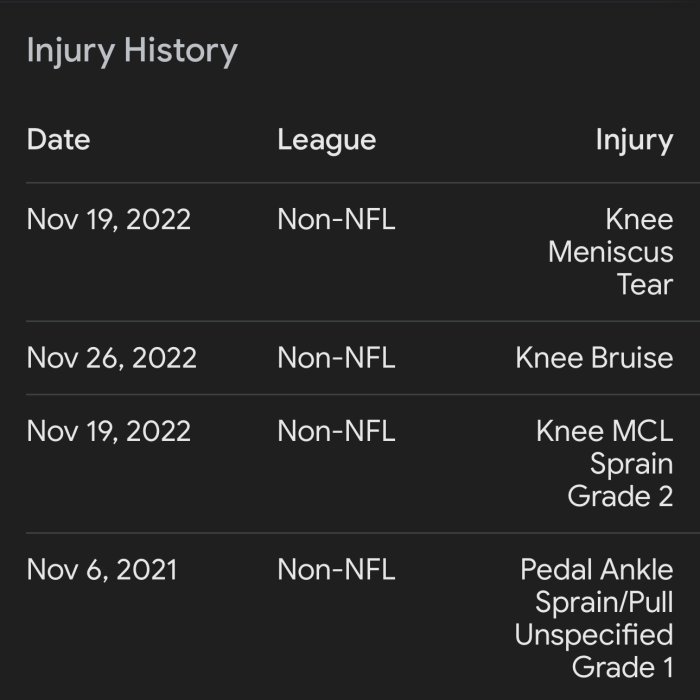The width and height of the screenshot is (700, 700).
Task: Select the Nov 6, 2021 date cell
Action: tap(102, 569)
